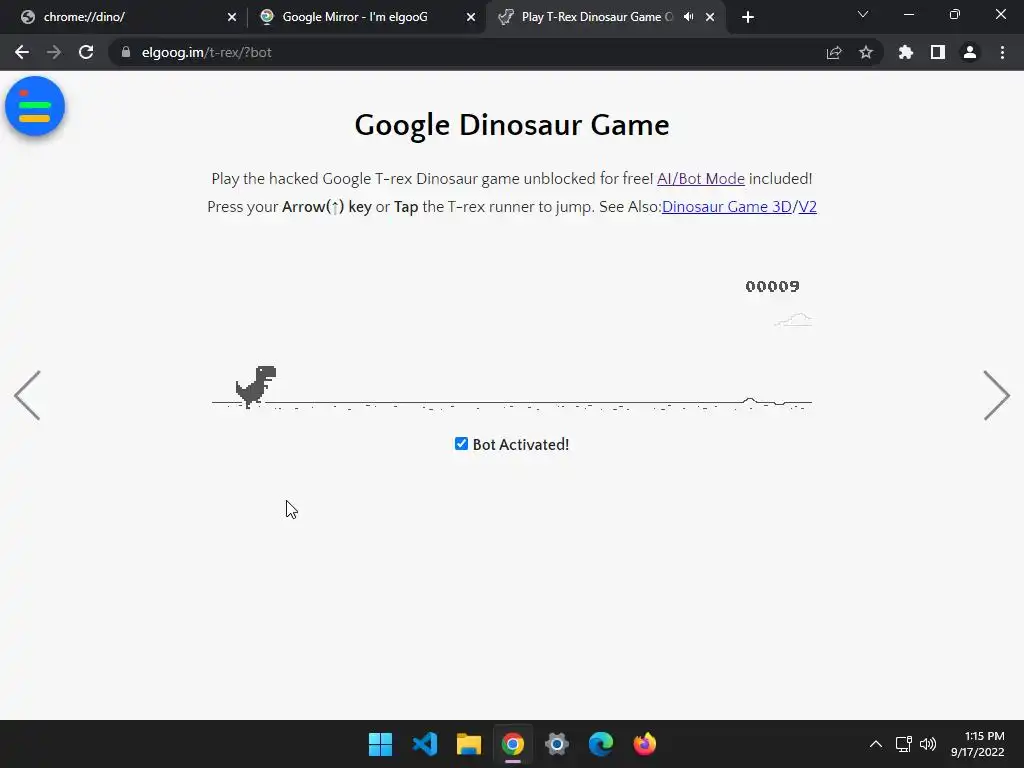
Task: Toggle the browser side panel
Action: click(938, 52)
